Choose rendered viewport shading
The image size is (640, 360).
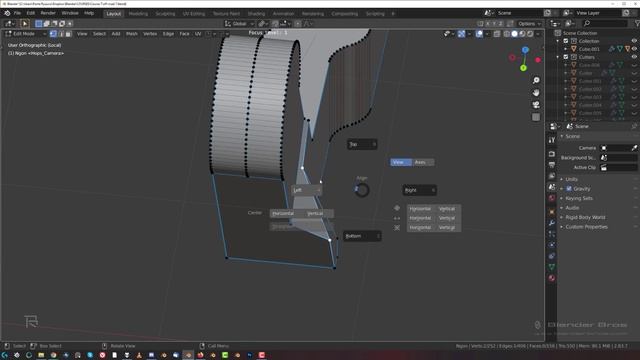point(530,34)
